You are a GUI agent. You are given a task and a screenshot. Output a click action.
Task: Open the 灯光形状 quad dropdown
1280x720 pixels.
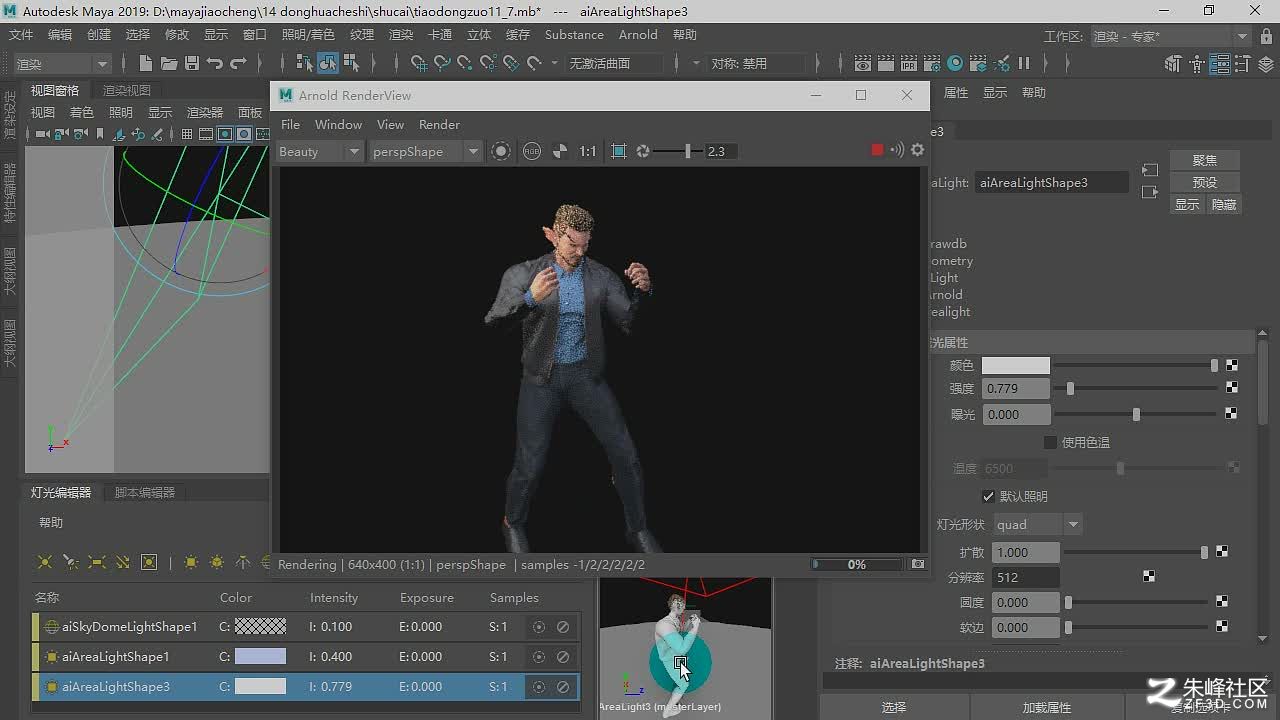[x=1037, y=524]
